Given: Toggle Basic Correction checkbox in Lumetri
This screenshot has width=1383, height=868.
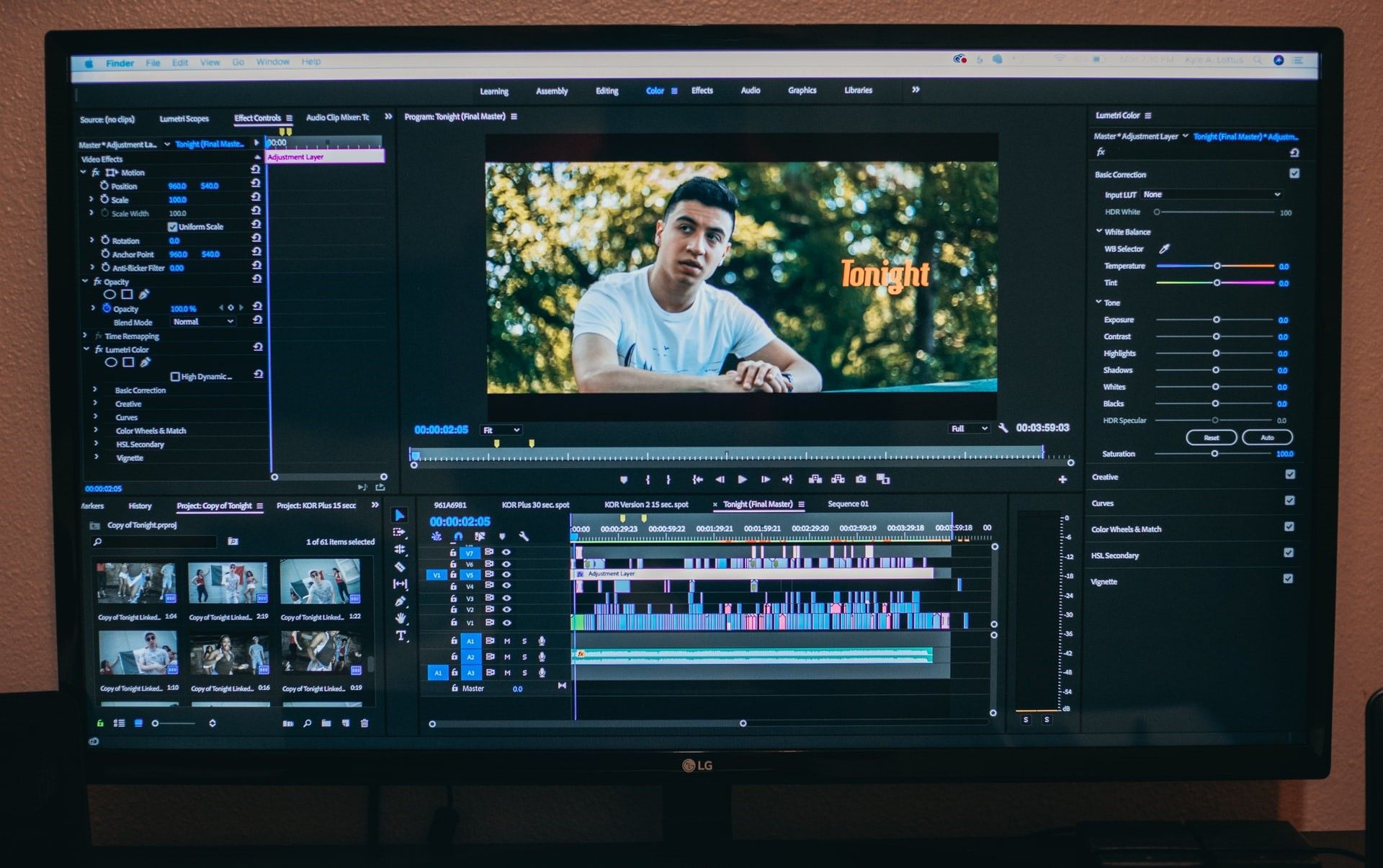Looking at the screenshot, I should pyautogui.click(x=1294, y=174).
